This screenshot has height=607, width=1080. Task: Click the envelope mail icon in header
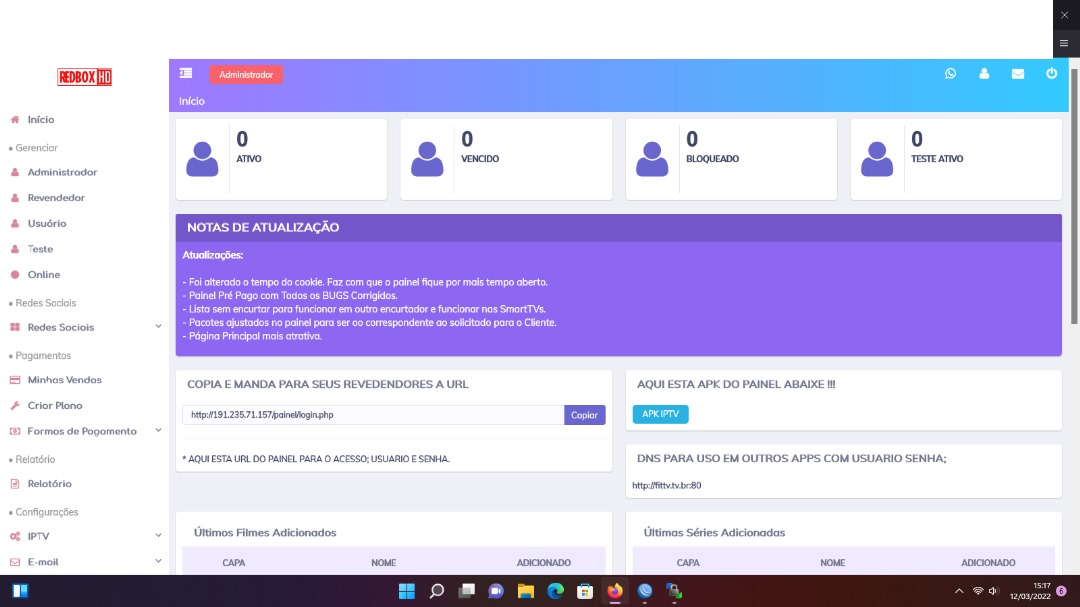click(1018, 73)
